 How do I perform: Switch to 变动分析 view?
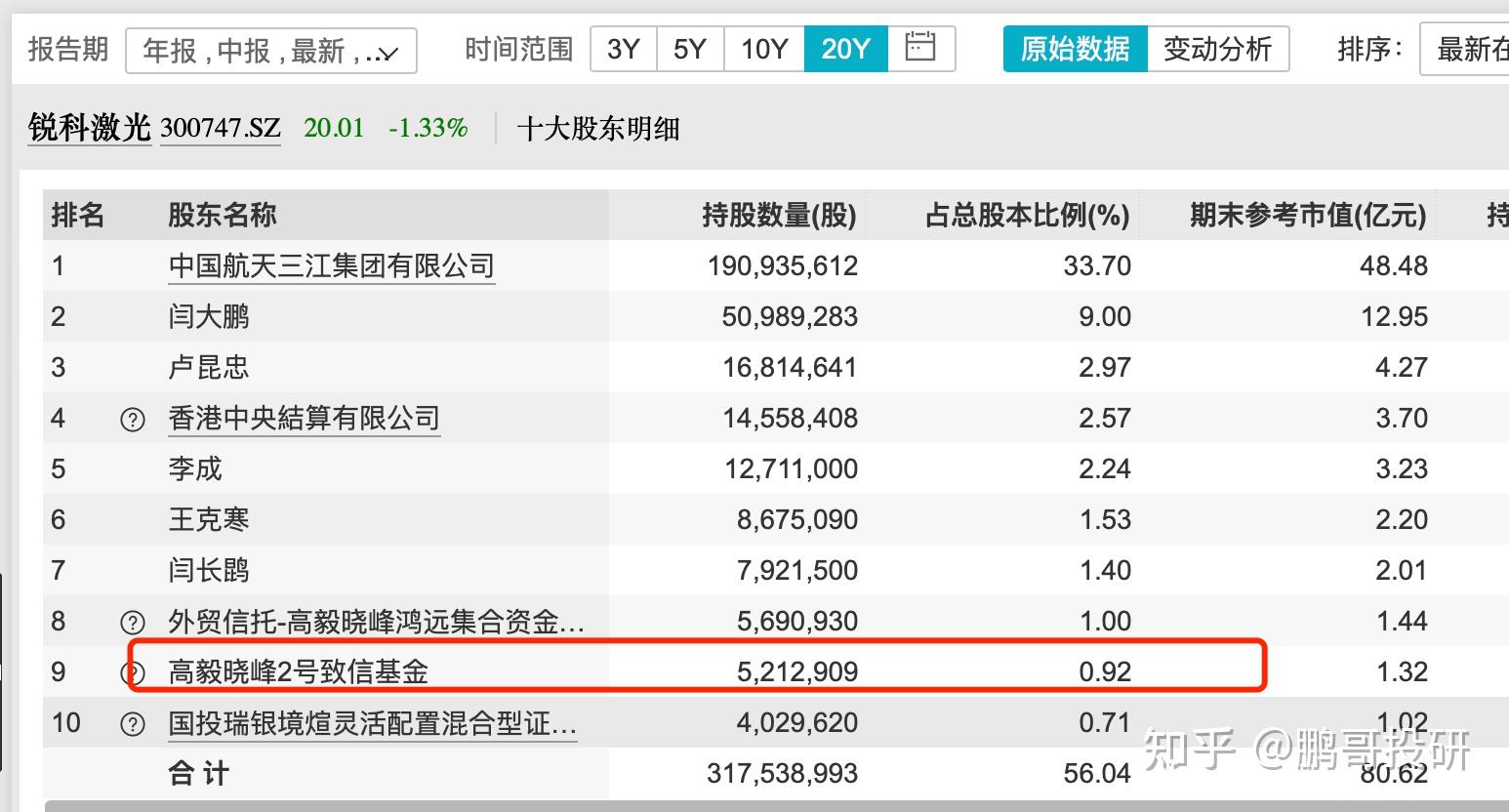1218,48
